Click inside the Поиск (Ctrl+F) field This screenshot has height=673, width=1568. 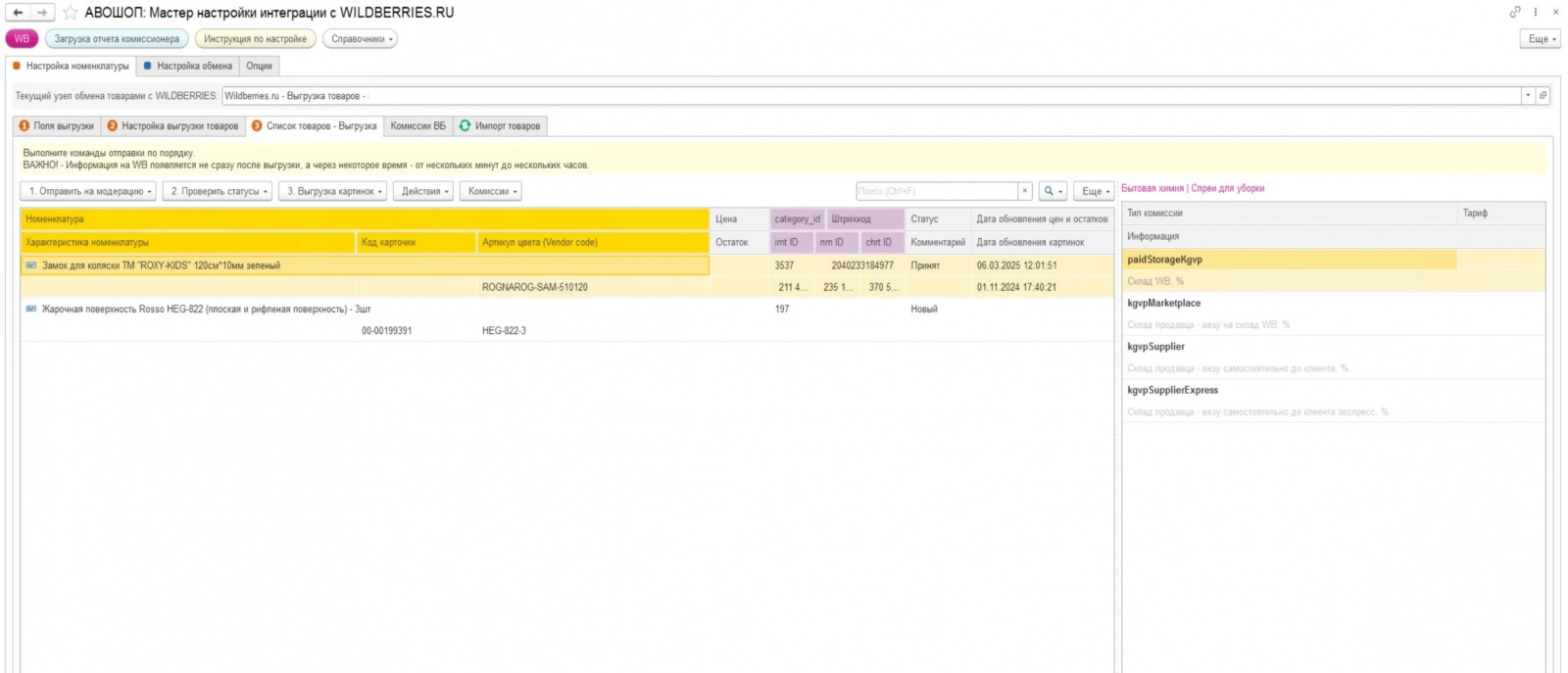pos(937,191)
